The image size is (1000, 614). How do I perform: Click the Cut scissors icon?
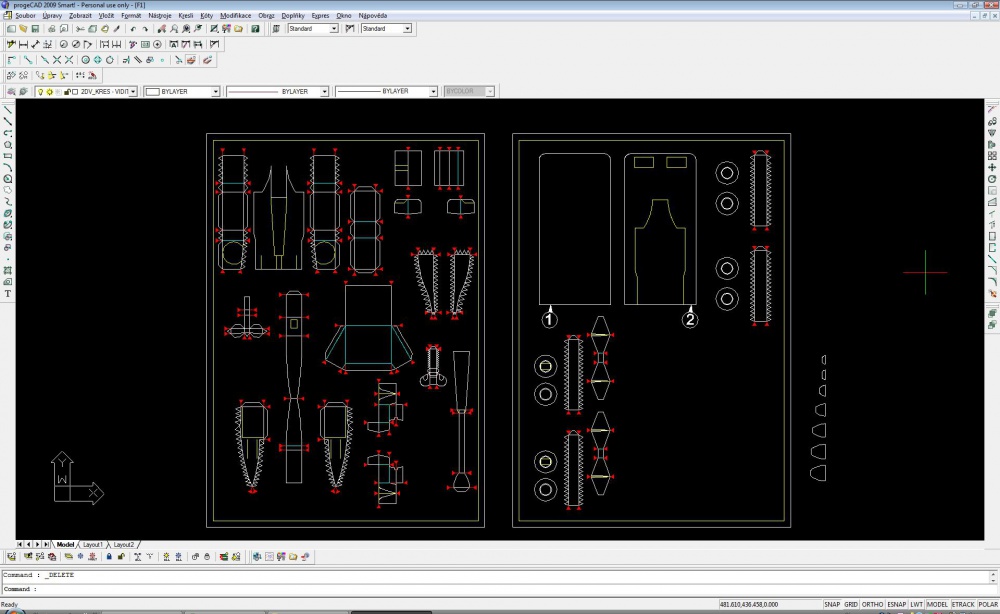pyautogui.click(x=80, y=29)
